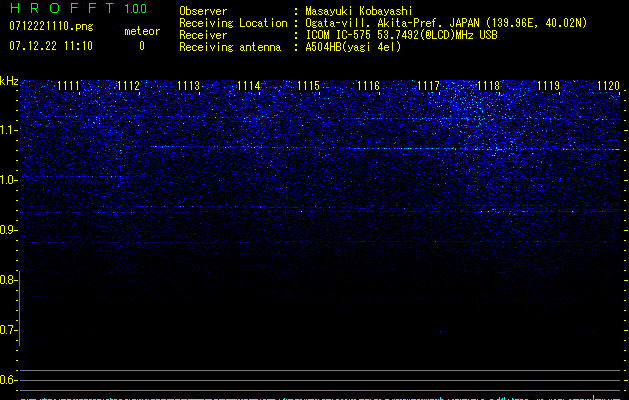Screen dimensions: 629x400
Task: Click the meteor label
Action: [x=142, y=31]
